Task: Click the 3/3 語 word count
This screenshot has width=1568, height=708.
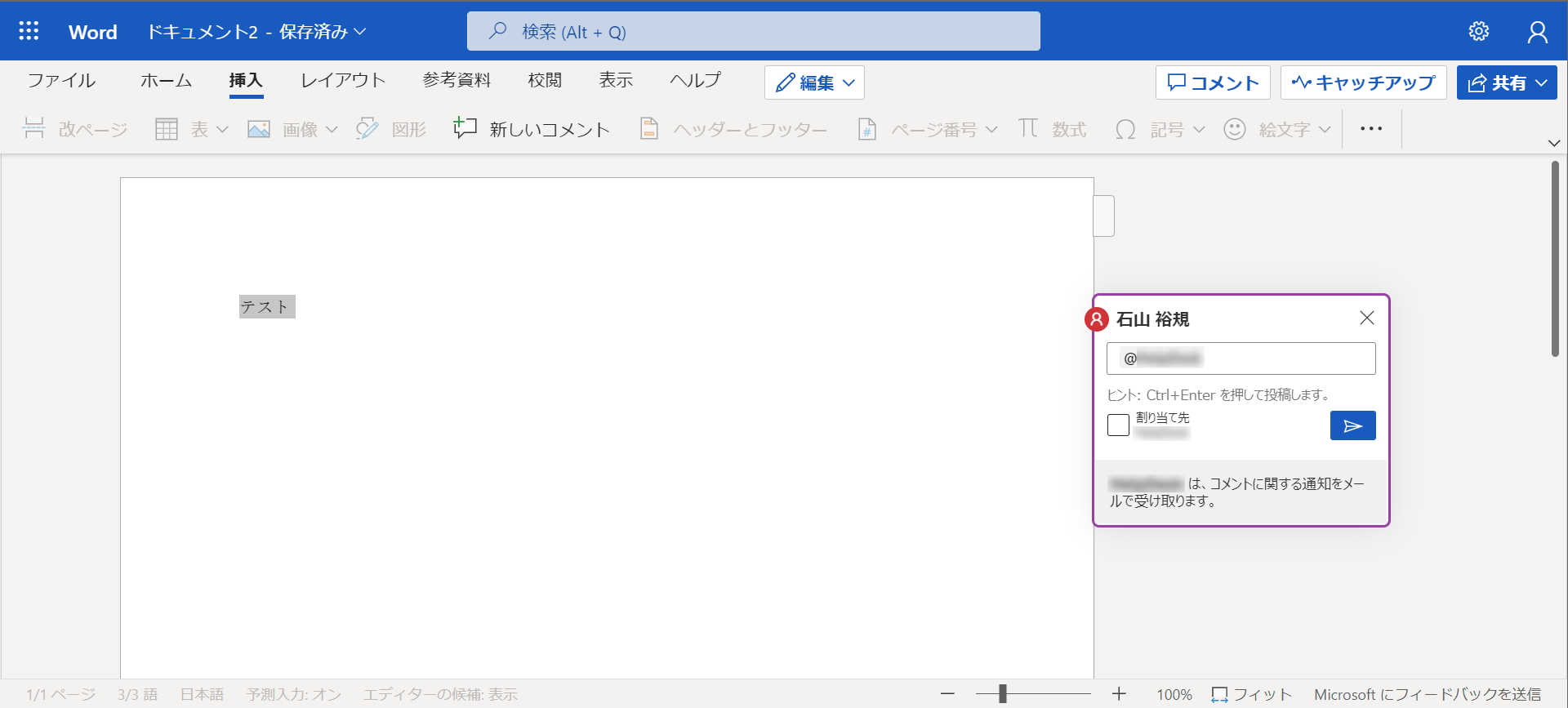Action: tap(137, 694)
